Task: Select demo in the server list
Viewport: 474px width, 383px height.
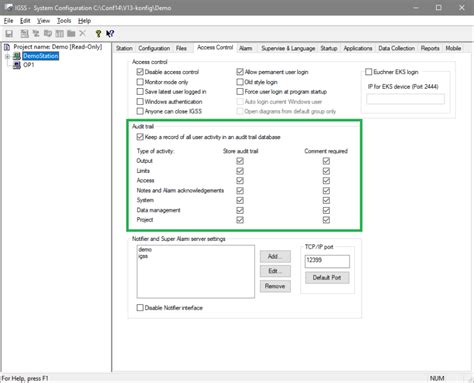Action: (145, 250)
